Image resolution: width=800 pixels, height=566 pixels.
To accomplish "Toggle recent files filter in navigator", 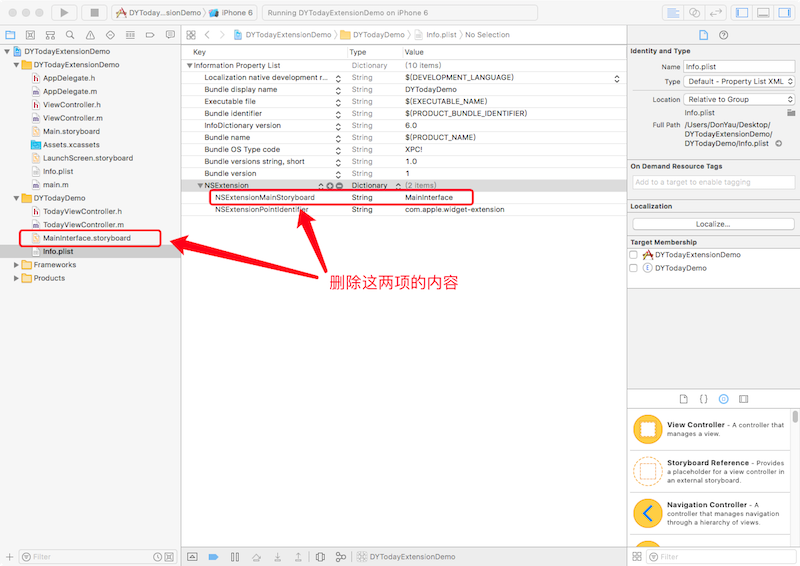I will pyautogui.click(x=158, y=557).
